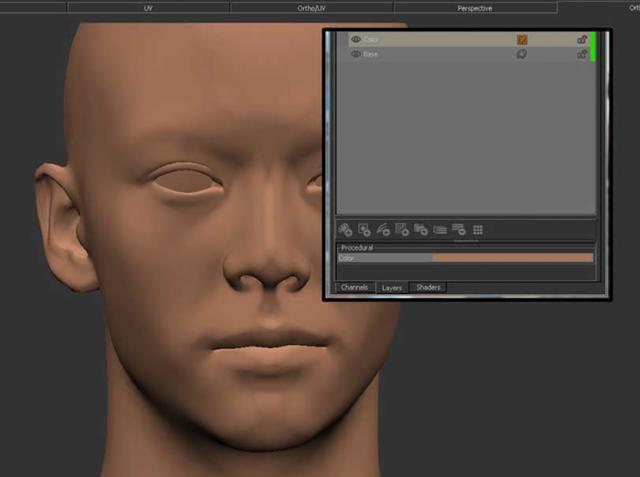
Task: Switch to the Channels tab
Action: click(354, 287)
